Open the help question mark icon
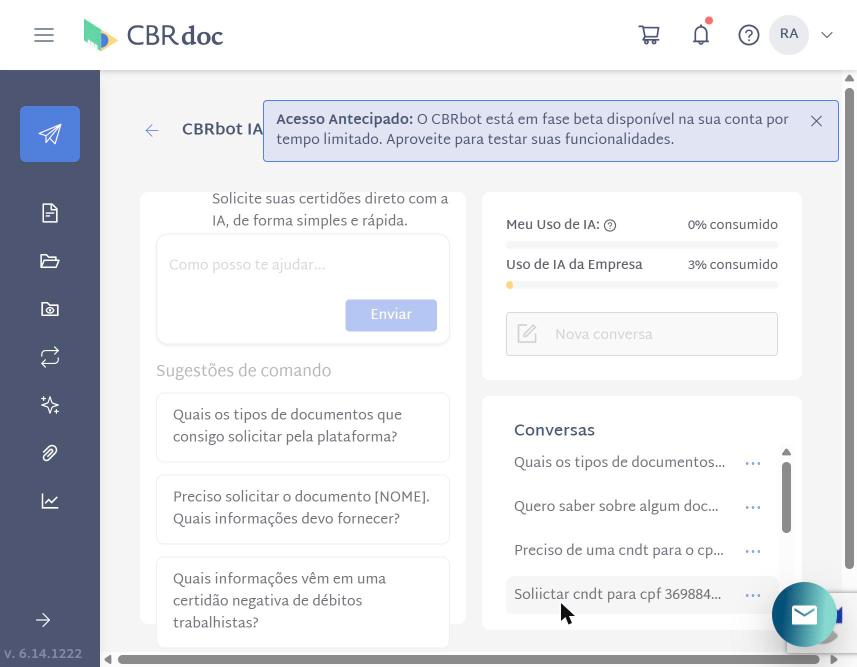Screen dimensions: 857x667 pyautogui.click(x=748, y=36)
